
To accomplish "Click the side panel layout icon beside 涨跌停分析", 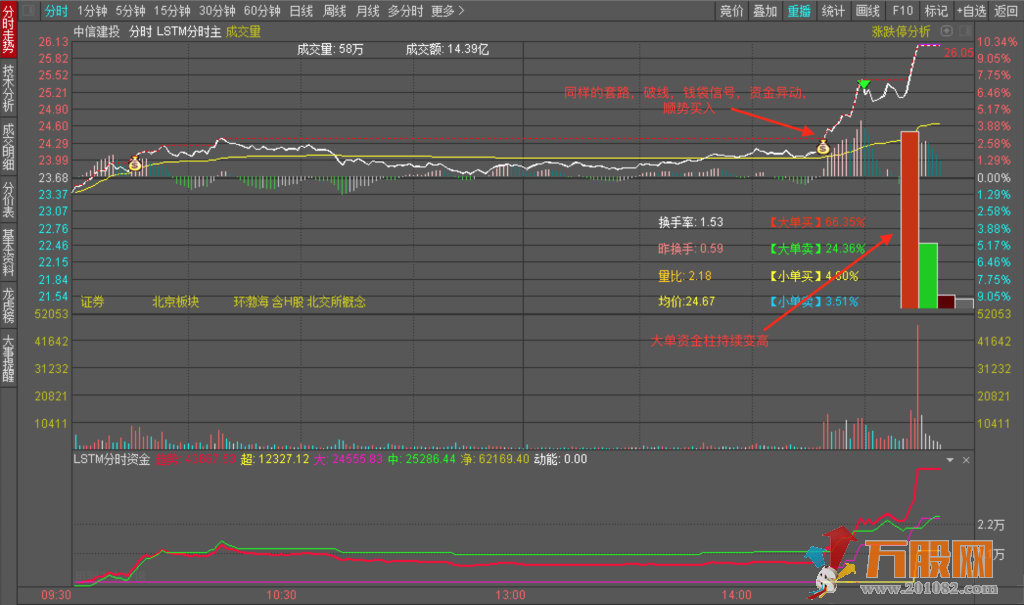I will click(965, 31).
